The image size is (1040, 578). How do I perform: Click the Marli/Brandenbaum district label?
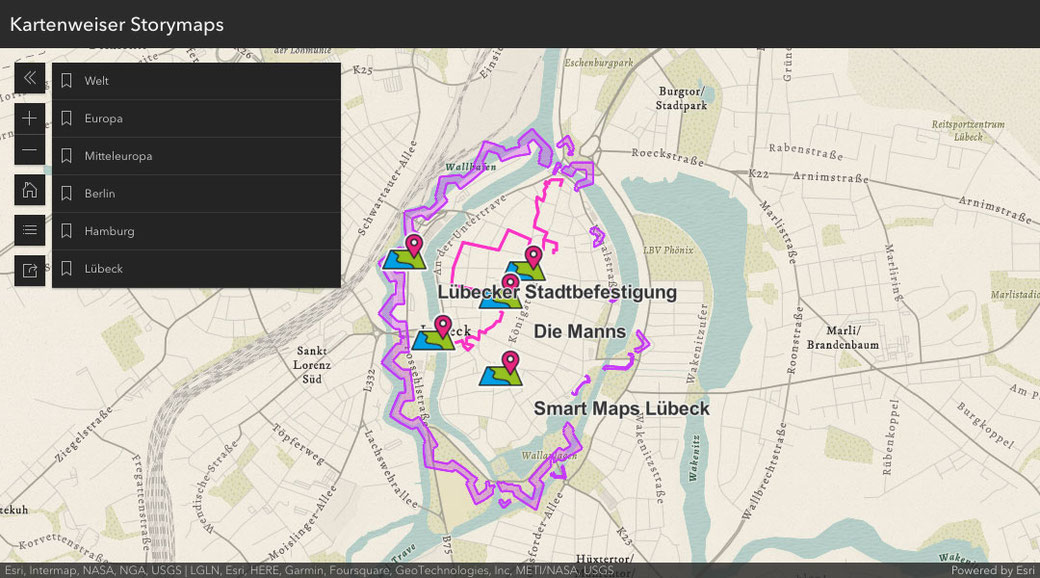(x=843, y=338)
